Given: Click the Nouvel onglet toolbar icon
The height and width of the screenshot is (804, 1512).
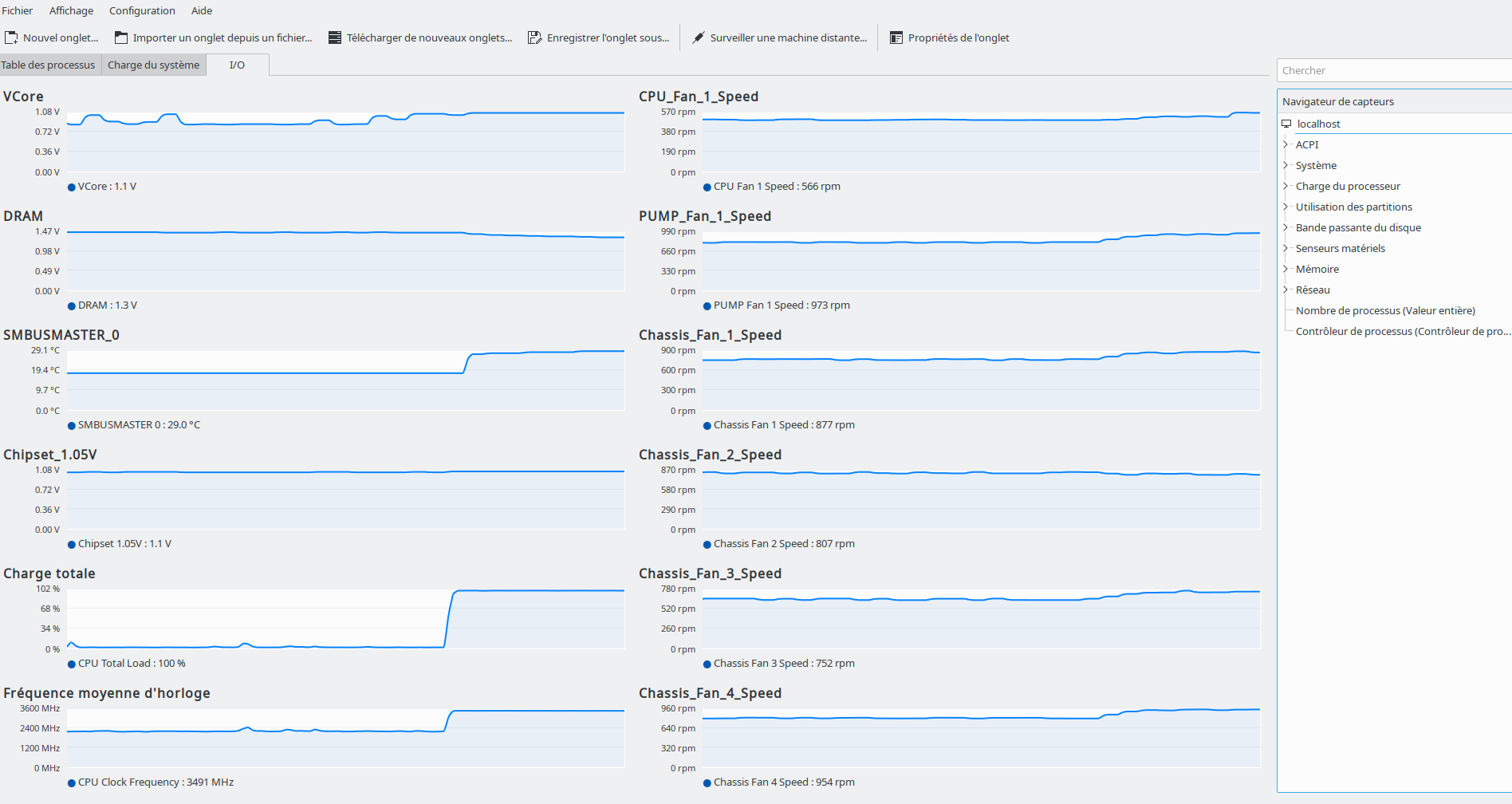Looking at the screenshot, I should pos(11,37).
